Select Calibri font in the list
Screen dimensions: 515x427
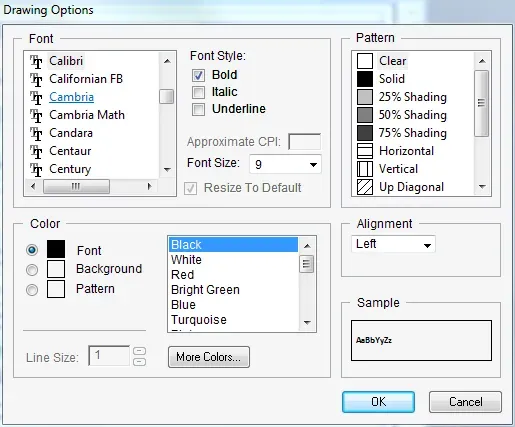(x=66, y=61)
